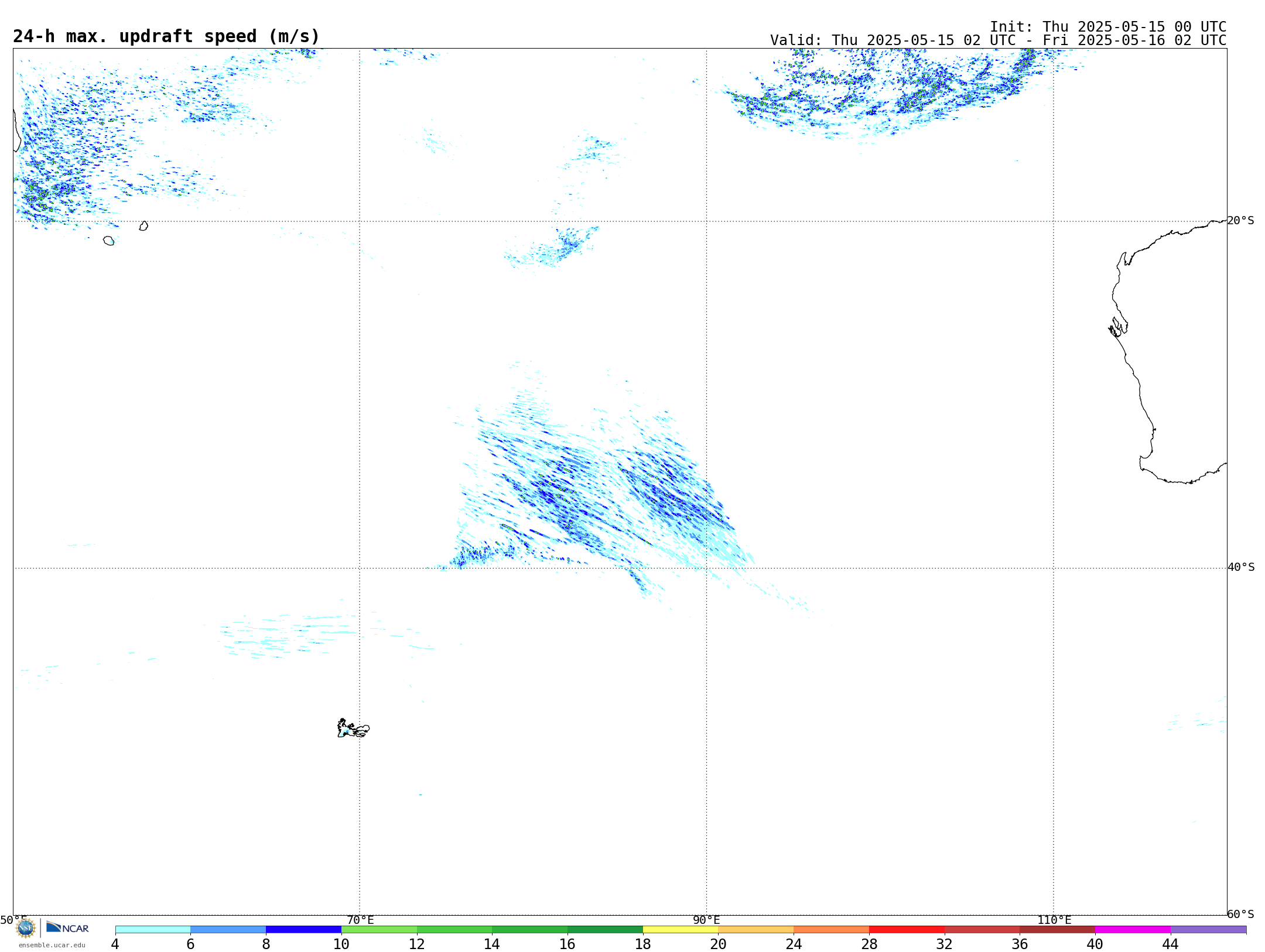Screen dimensions: 1265x952
Task: Click the '110°E' longitude label
Action: 1054,920
